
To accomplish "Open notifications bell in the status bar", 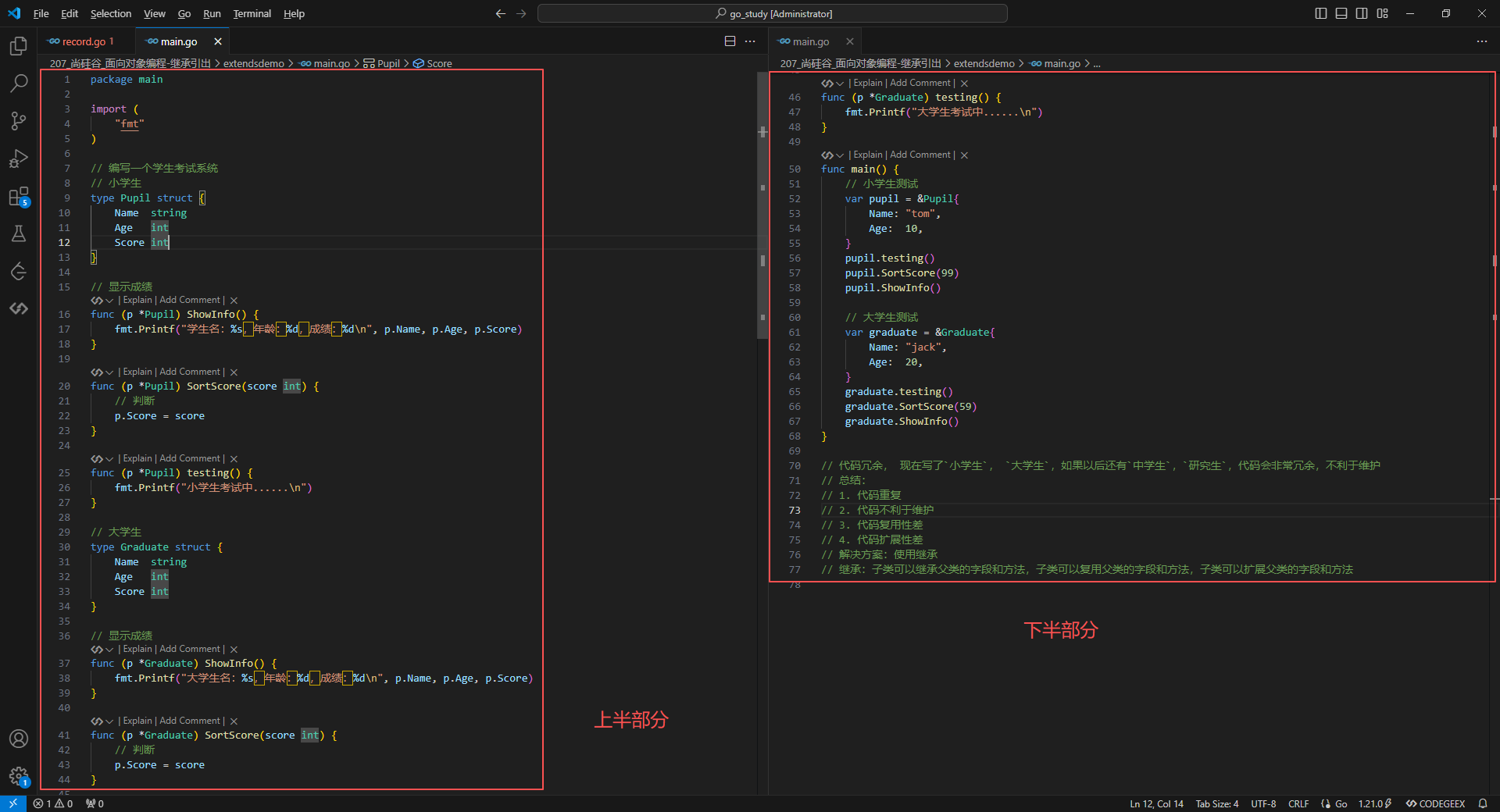I will click(1483, 803).
